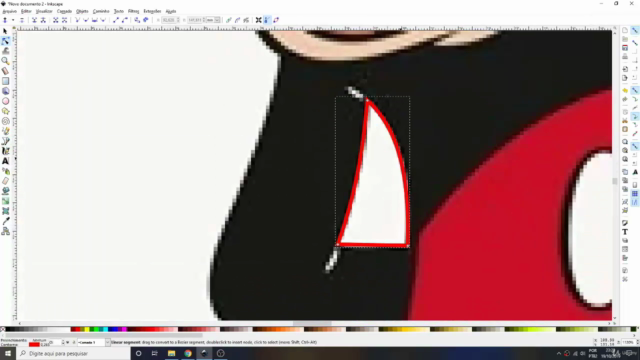Select the Bezier pen tool
640x360 pixels.
5,141
